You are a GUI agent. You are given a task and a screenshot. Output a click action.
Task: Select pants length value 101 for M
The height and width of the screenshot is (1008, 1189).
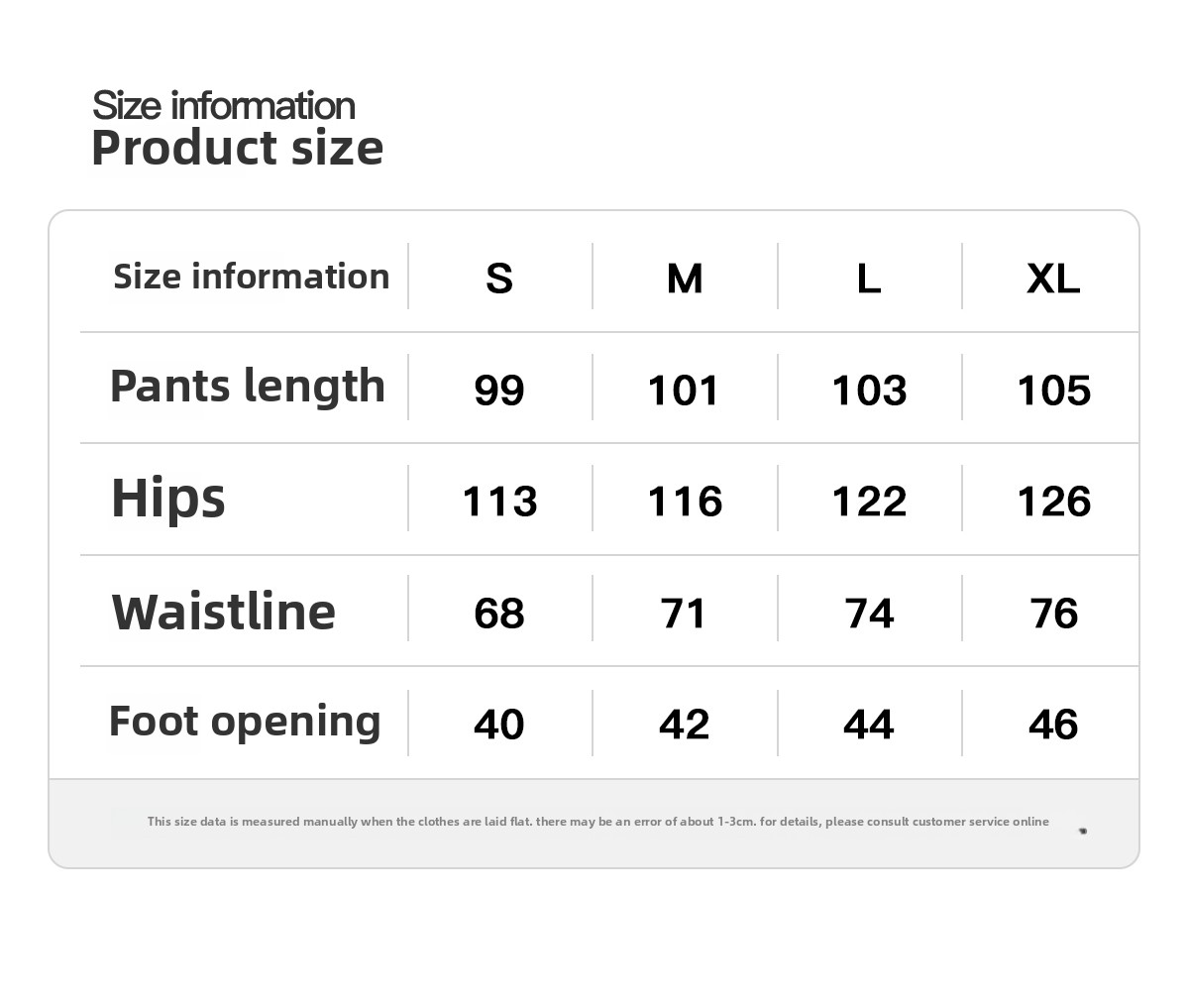(685, 390)
